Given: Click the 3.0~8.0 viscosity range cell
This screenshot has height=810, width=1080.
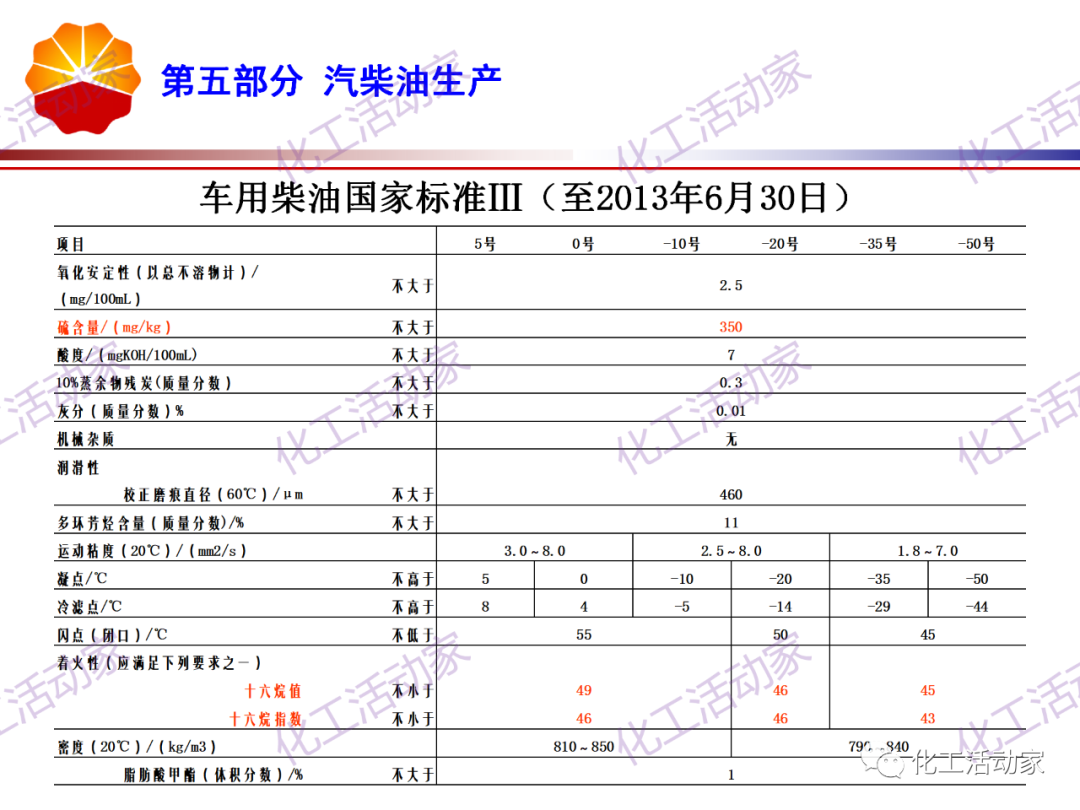Looking at the screenshot, I should tap(533, 548).
